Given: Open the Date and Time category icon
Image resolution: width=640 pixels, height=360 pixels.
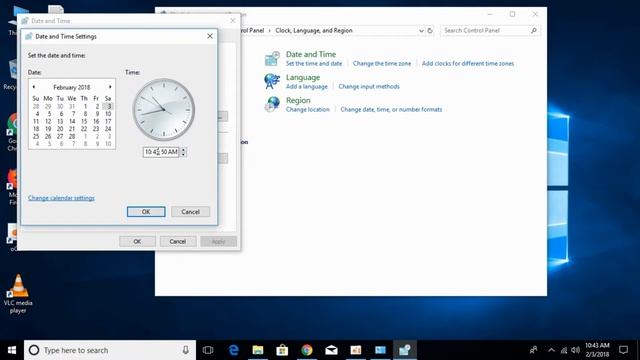Looking at the screenshot, I should [x=272, y=58].
